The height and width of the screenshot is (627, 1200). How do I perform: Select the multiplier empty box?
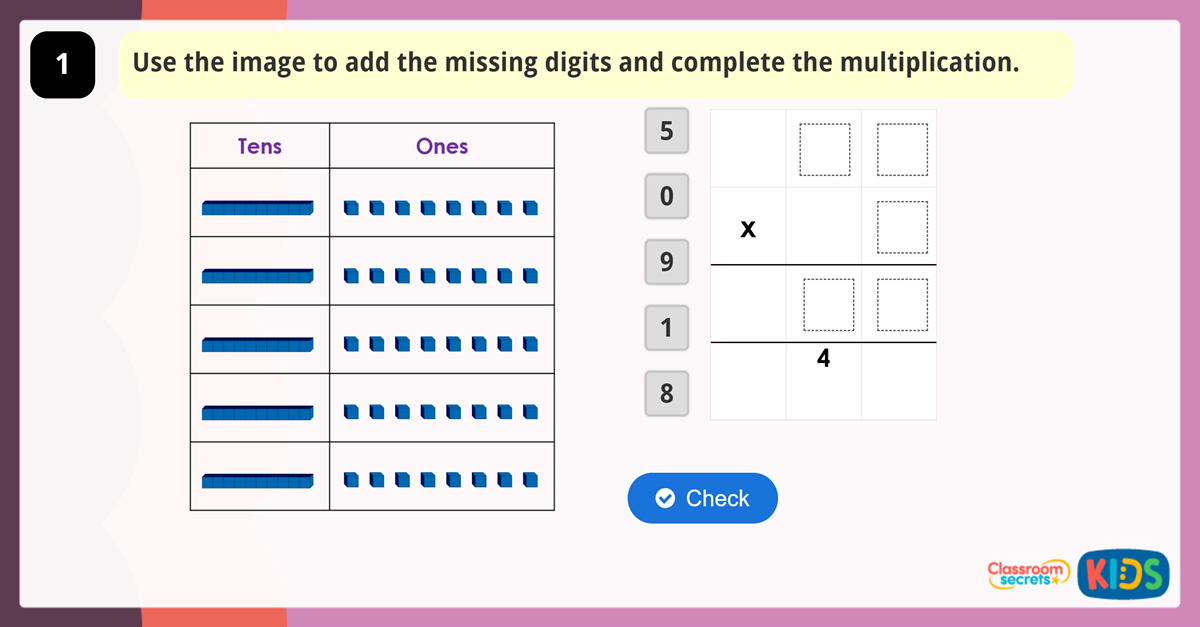coord(902,227)
